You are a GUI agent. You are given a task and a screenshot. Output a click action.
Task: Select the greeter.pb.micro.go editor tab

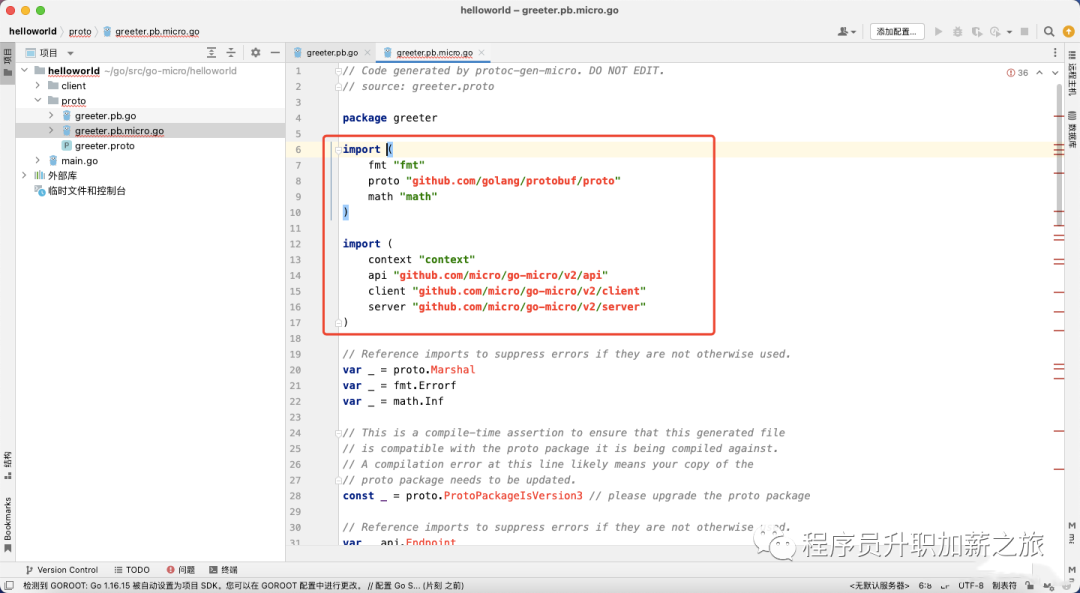click(434, 52)
